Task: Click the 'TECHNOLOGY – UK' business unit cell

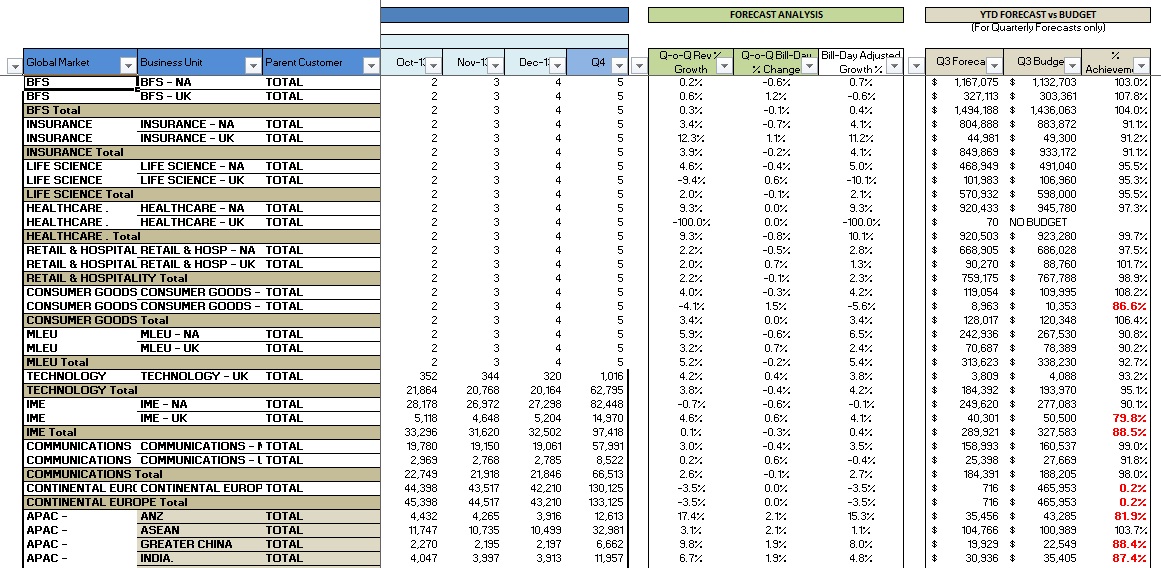Action: point(200,376)
